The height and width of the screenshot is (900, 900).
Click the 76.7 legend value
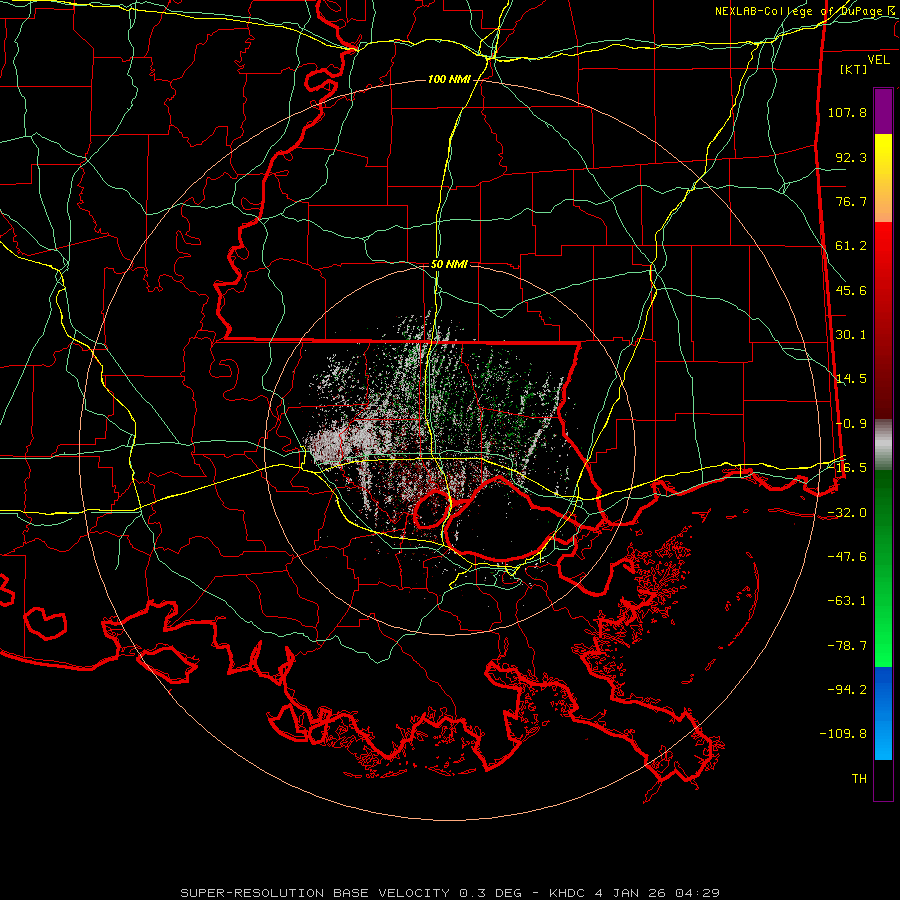coord(851,201)
